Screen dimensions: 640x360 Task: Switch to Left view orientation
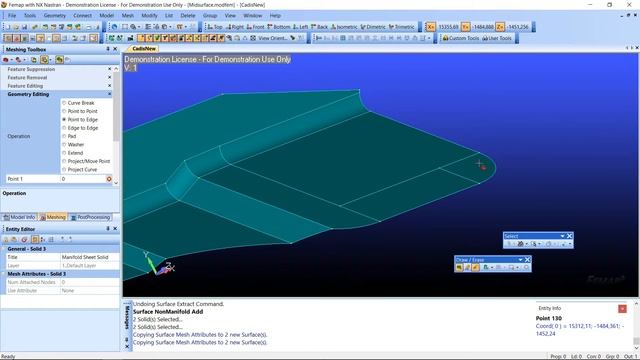300,27
